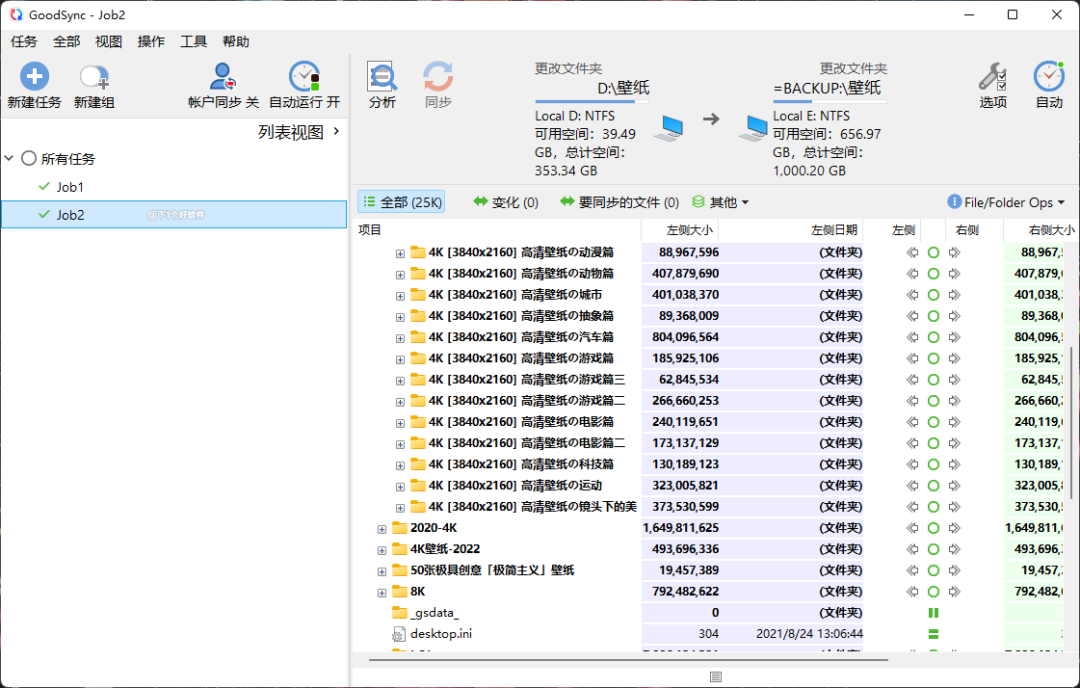Start 分析 (Analyze) with magnifier icon
The image size is (1080, 688).
click(x=382, y=78)
